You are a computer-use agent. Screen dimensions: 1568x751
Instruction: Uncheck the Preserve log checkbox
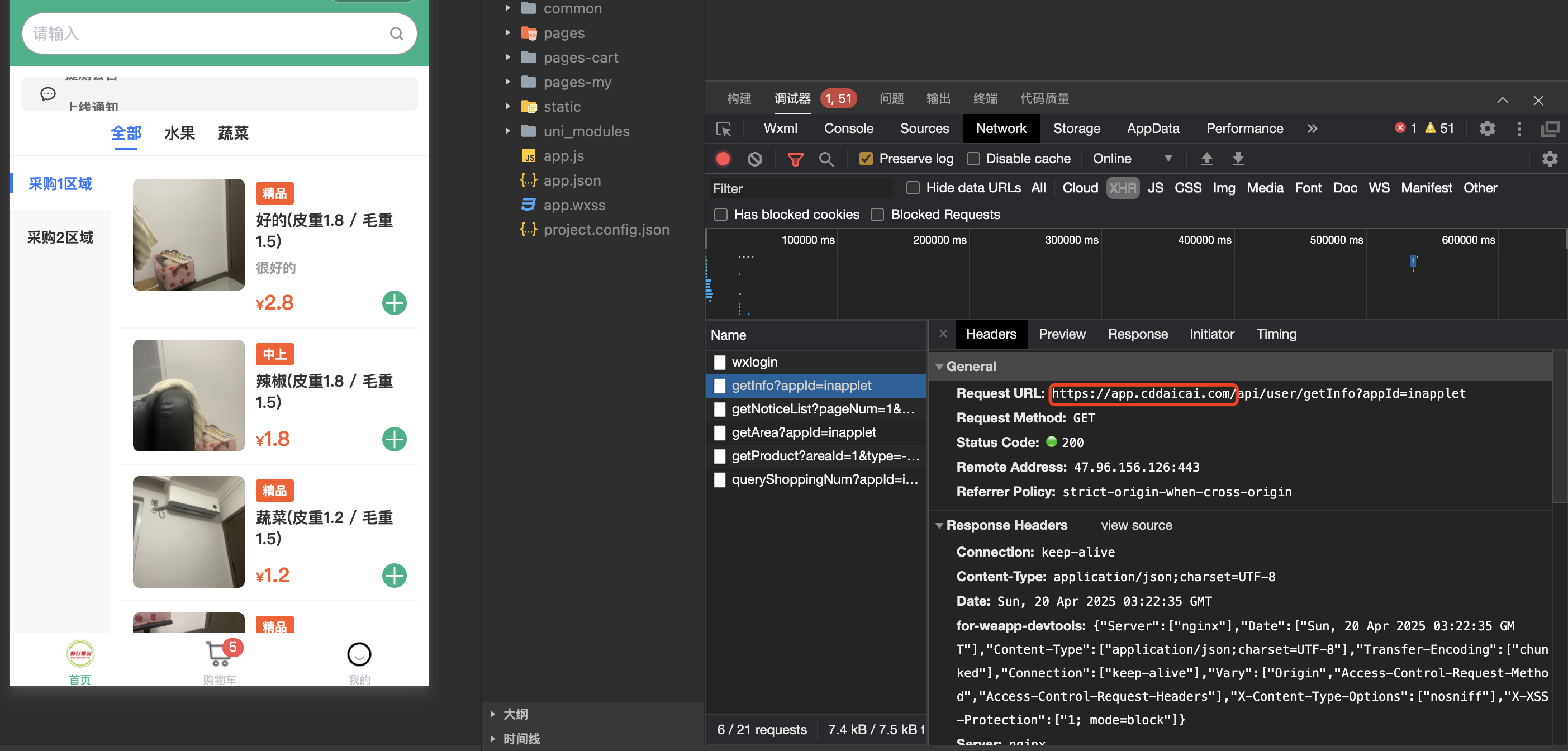[x=865, y=159]
